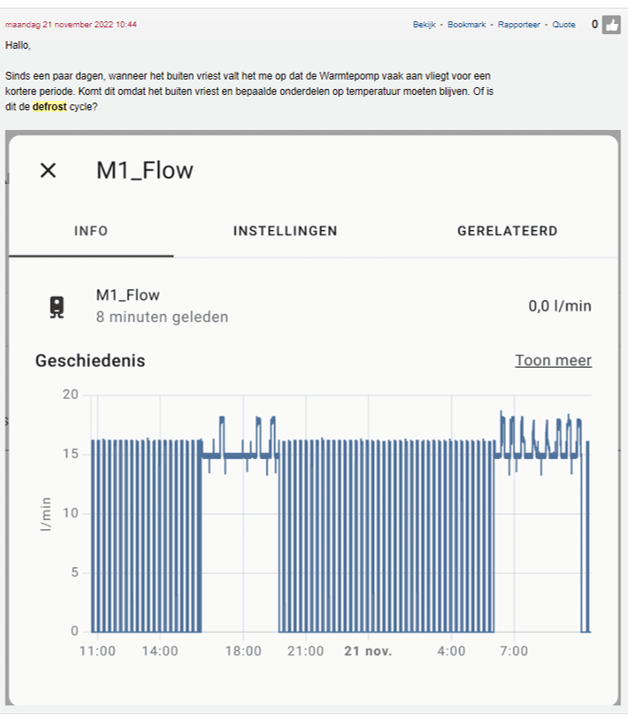This screenshot has height=720, width=628.
Task: Click the Geschiedenis heading
Action: (90, 360)
